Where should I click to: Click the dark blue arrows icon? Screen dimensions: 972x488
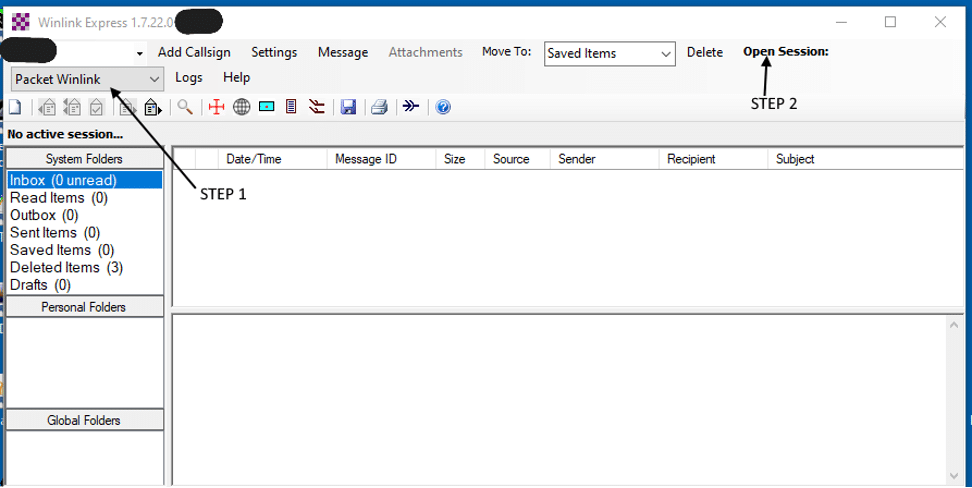pyautogui.click(x=411, y=107)
